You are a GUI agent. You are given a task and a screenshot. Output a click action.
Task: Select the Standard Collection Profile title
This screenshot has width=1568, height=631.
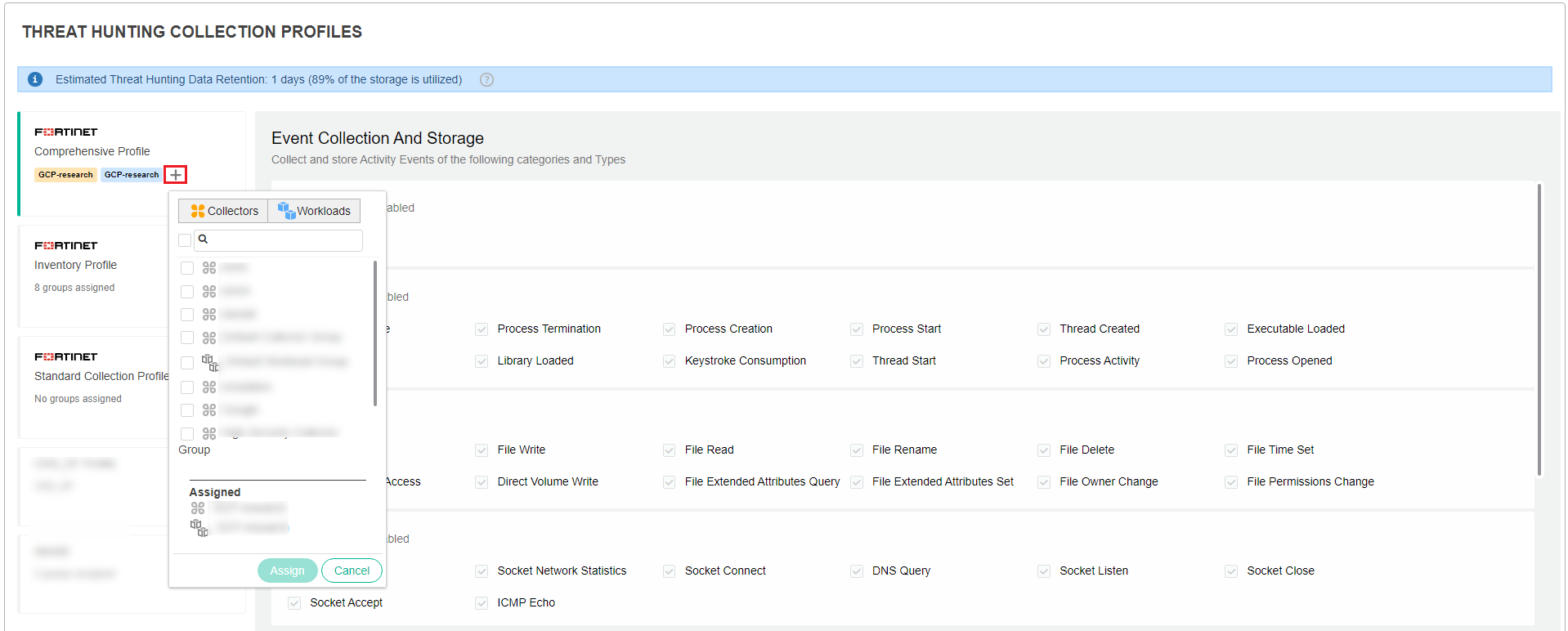pyautogui.click(x=101, y=376)
